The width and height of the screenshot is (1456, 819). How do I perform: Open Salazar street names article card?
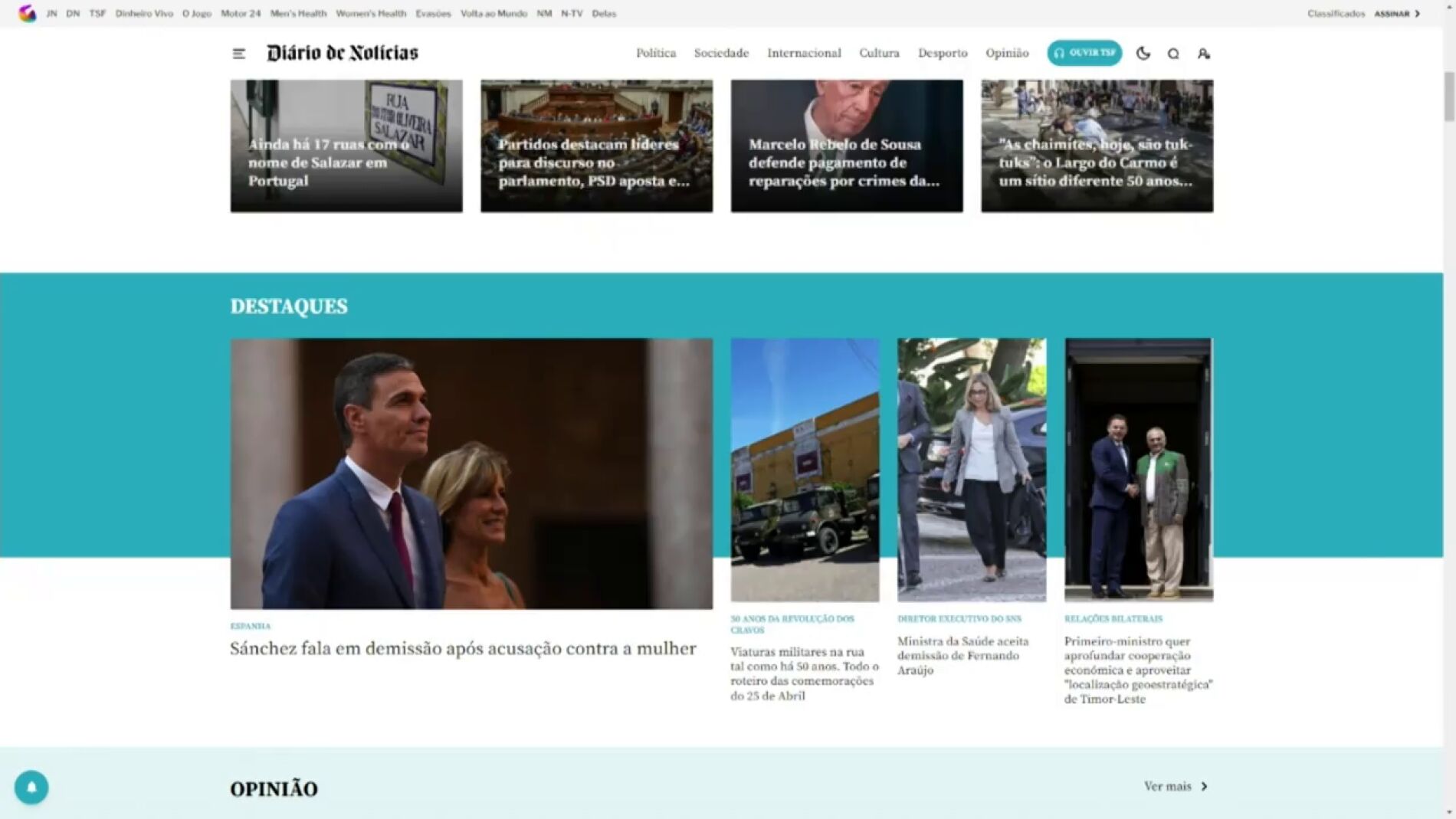click(346, 146)
